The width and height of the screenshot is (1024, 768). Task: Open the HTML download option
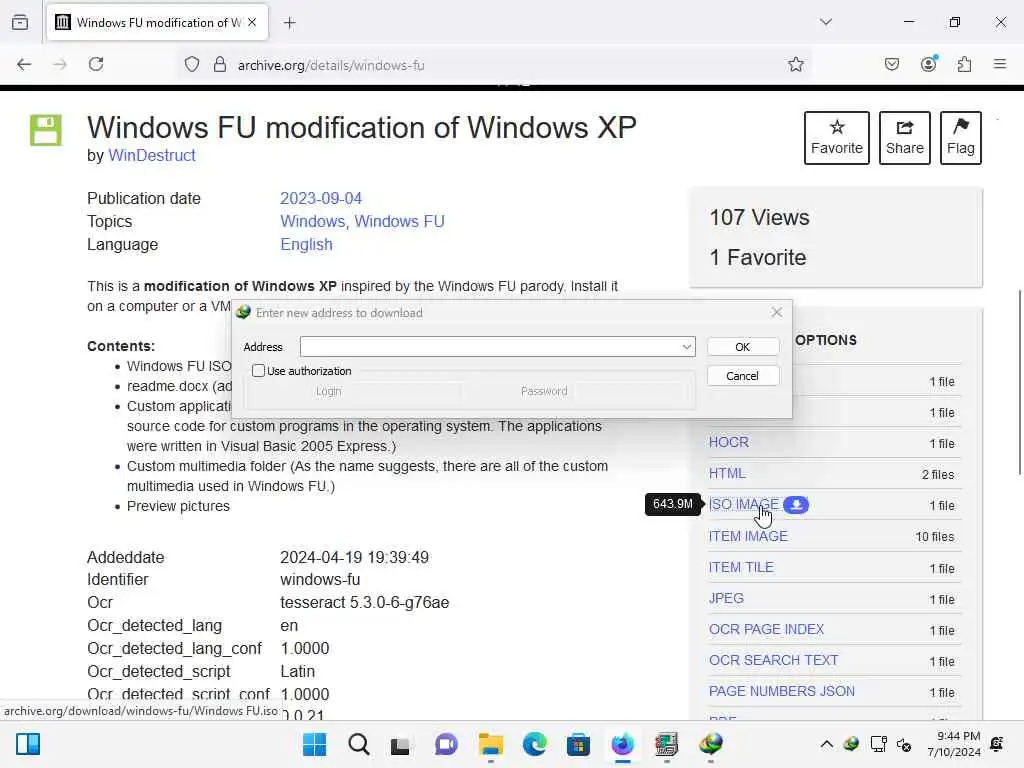click(727, 473)
